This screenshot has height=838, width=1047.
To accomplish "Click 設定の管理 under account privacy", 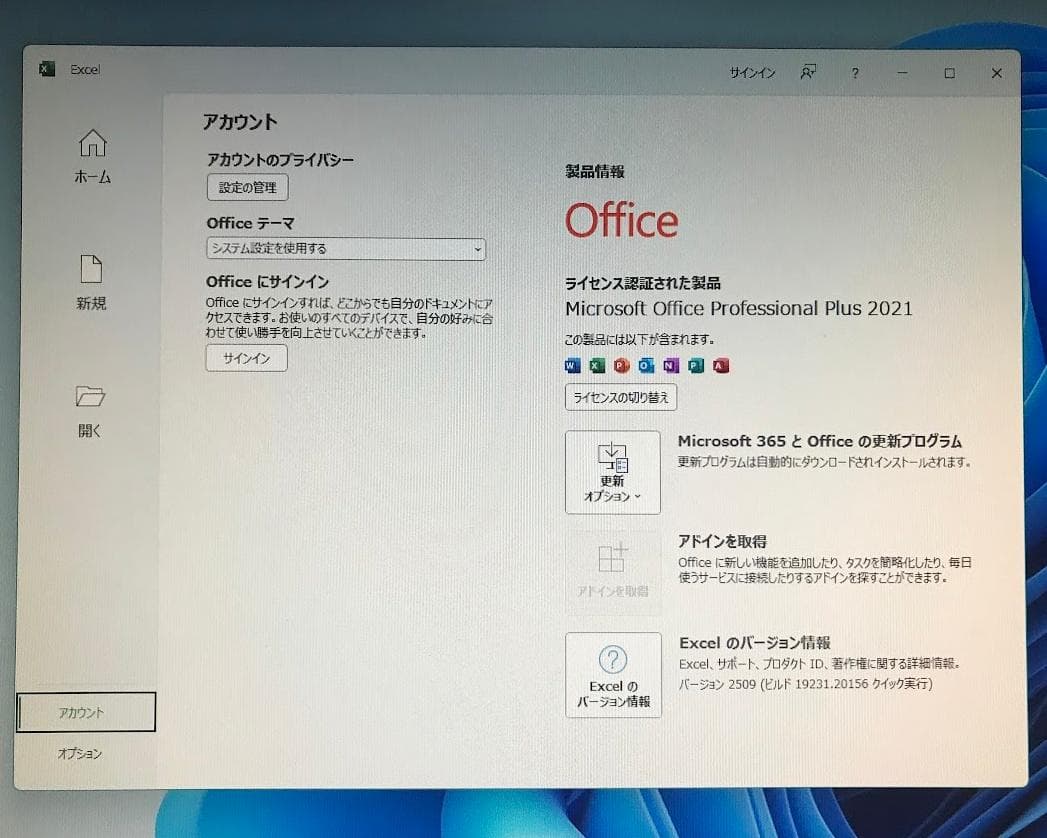I will tap(247, 187).
